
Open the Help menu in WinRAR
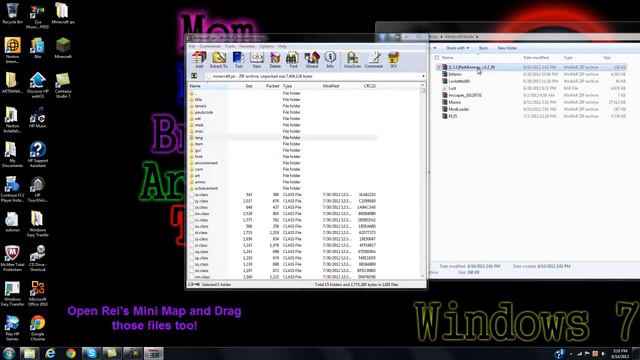click(282, 46)
